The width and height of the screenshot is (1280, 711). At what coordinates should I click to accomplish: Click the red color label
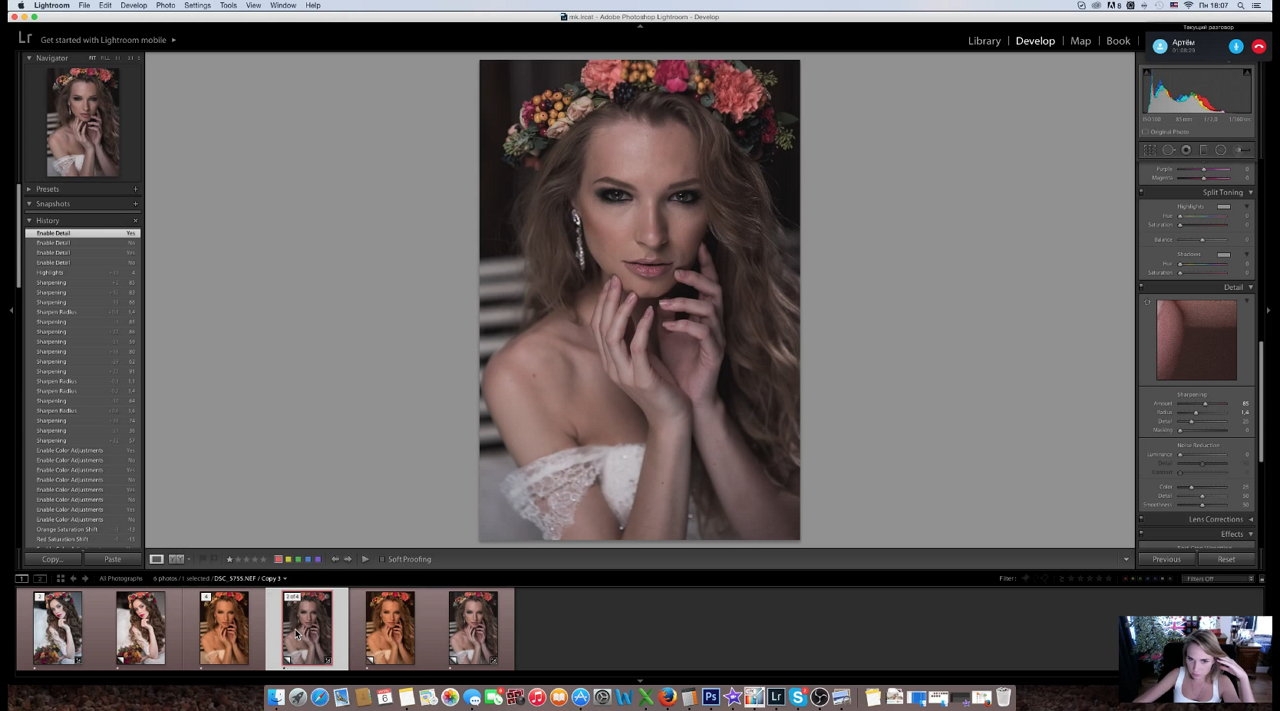(x=278, y=559)
